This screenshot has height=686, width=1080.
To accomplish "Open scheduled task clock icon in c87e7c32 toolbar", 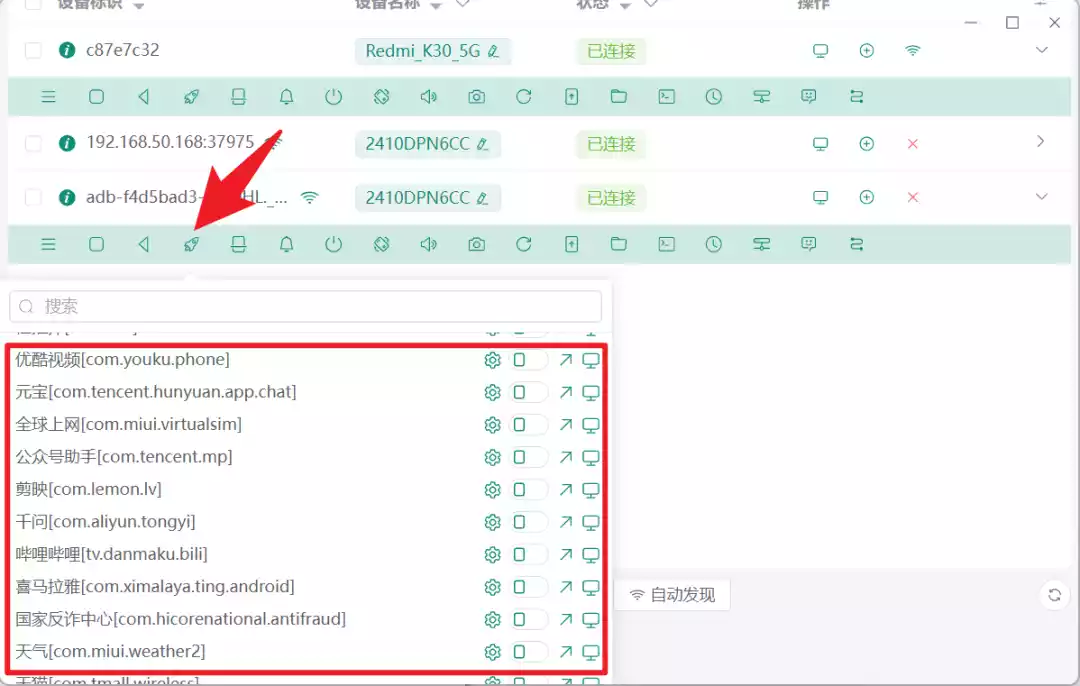I will (714, 96).
